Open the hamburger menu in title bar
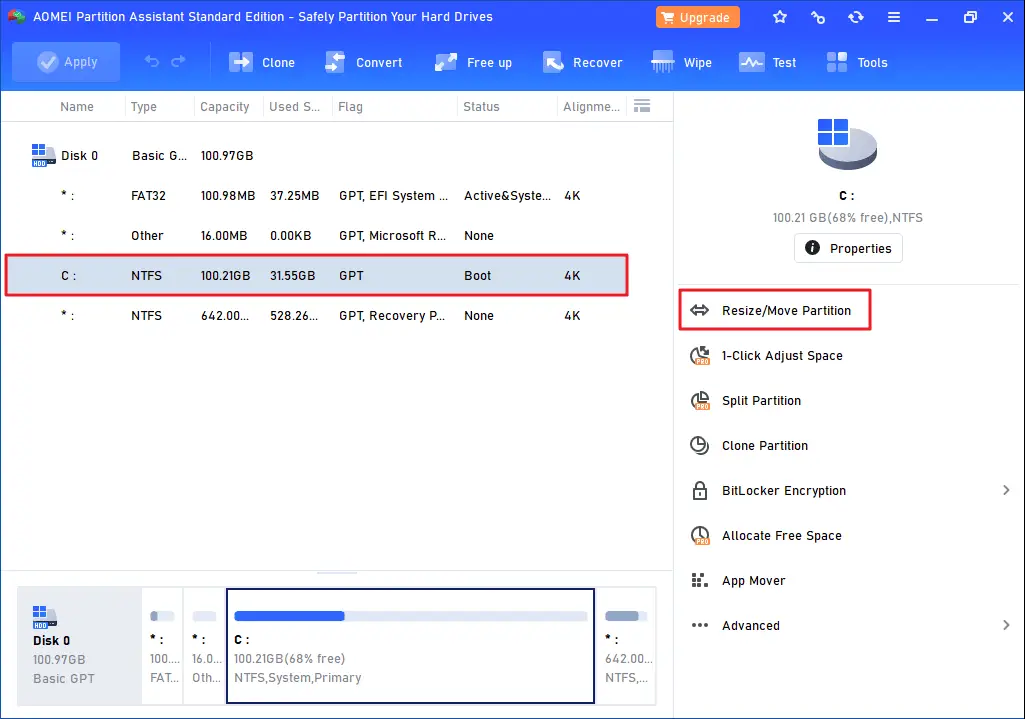Image resolution: width=1025 pixels, height=719 pixels. 894,17
